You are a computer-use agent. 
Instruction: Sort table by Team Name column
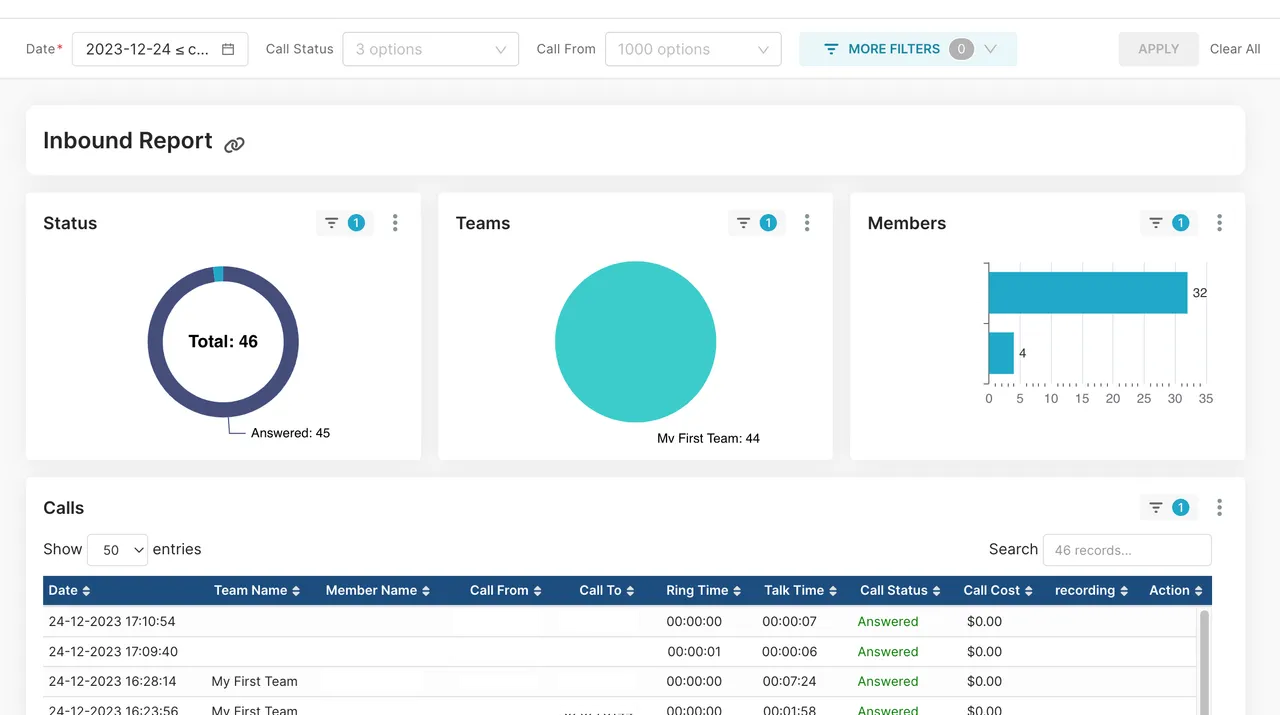pos(257,590)
